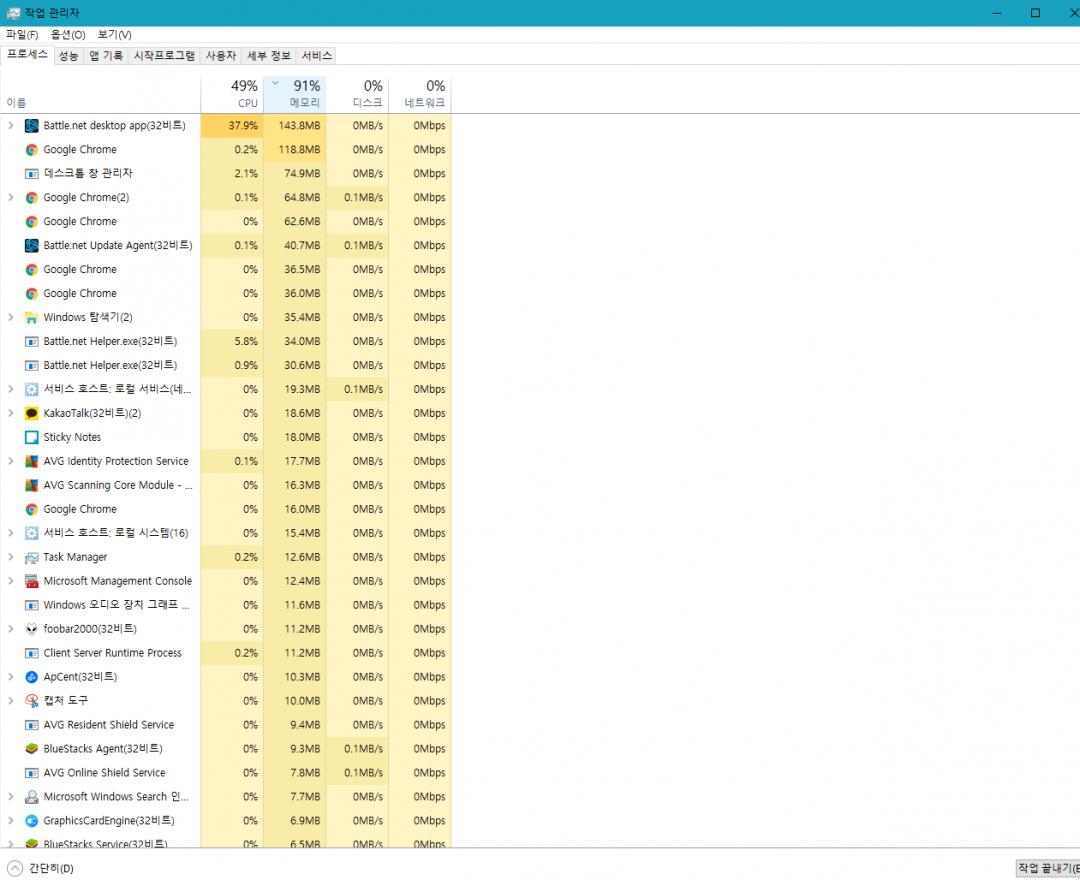
Task: Click the Sticky Notes process icon
Action: (x=32, y=437)
